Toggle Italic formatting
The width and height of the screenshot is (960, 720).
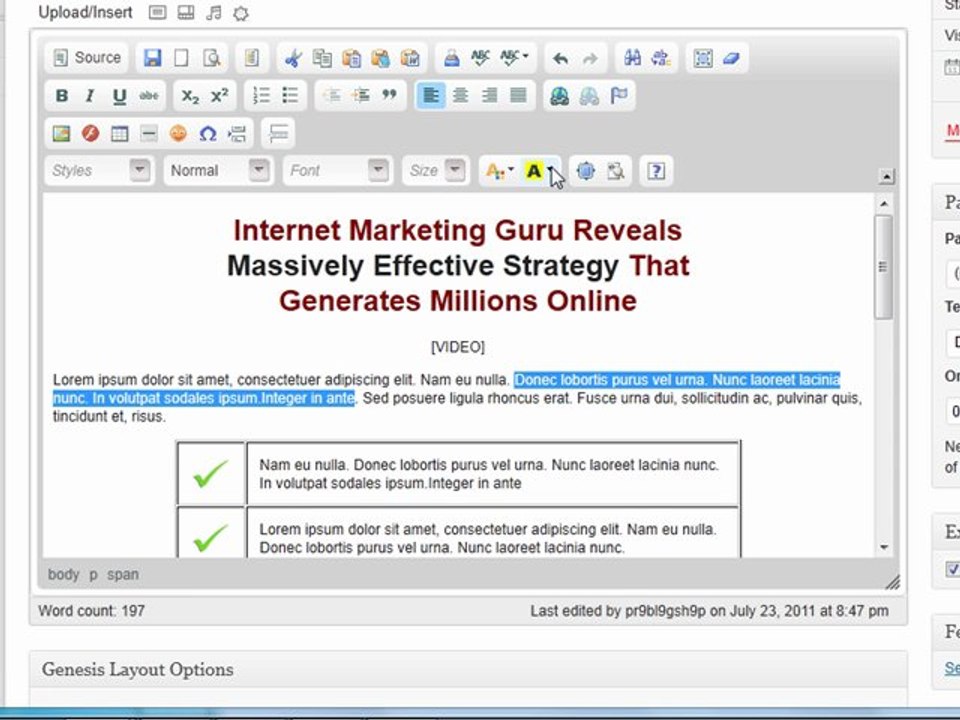[x=90, y=96]
